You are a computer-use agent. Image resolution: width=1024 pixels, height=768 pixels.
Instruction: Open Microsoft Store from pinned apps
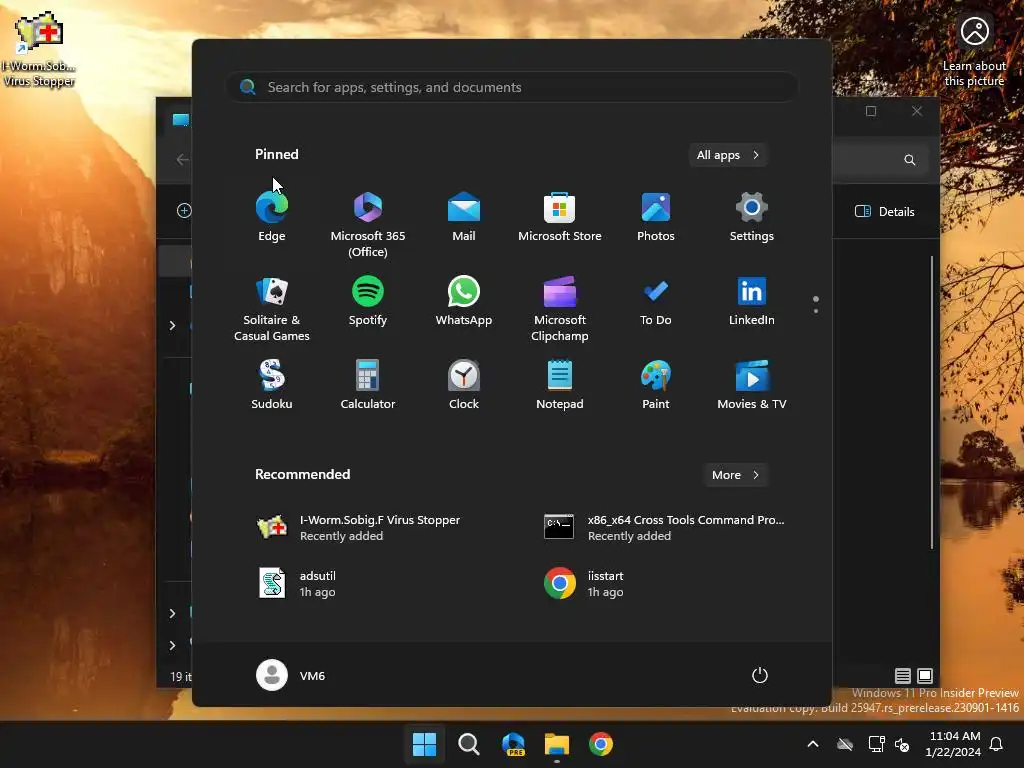point(560,217)
